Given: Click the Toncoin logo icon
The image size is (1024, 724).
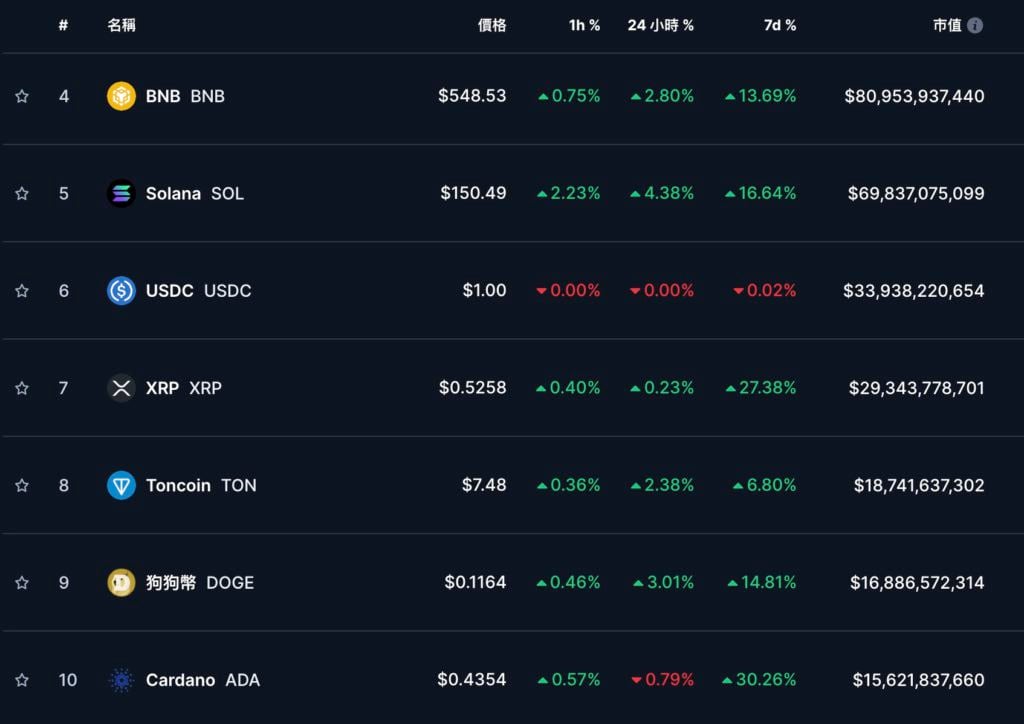Looking at the screenshot, I should (x=121, y=485).
